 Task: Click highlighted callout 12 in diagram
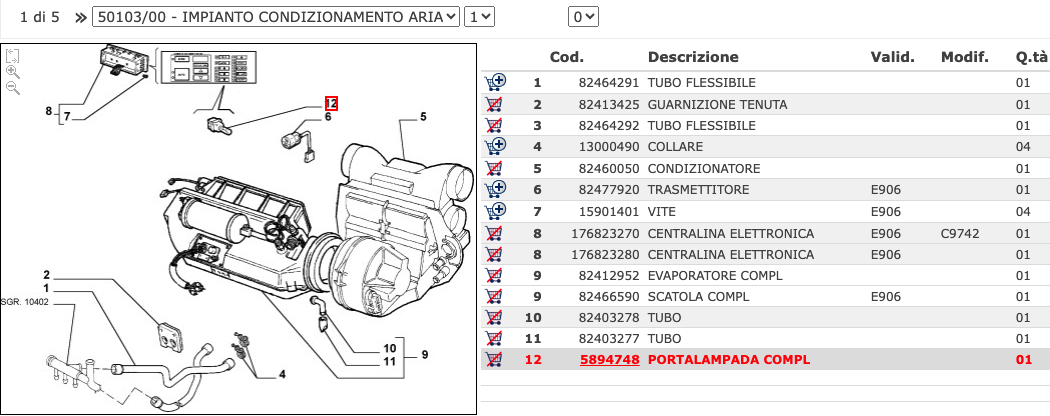coord(331,102)
